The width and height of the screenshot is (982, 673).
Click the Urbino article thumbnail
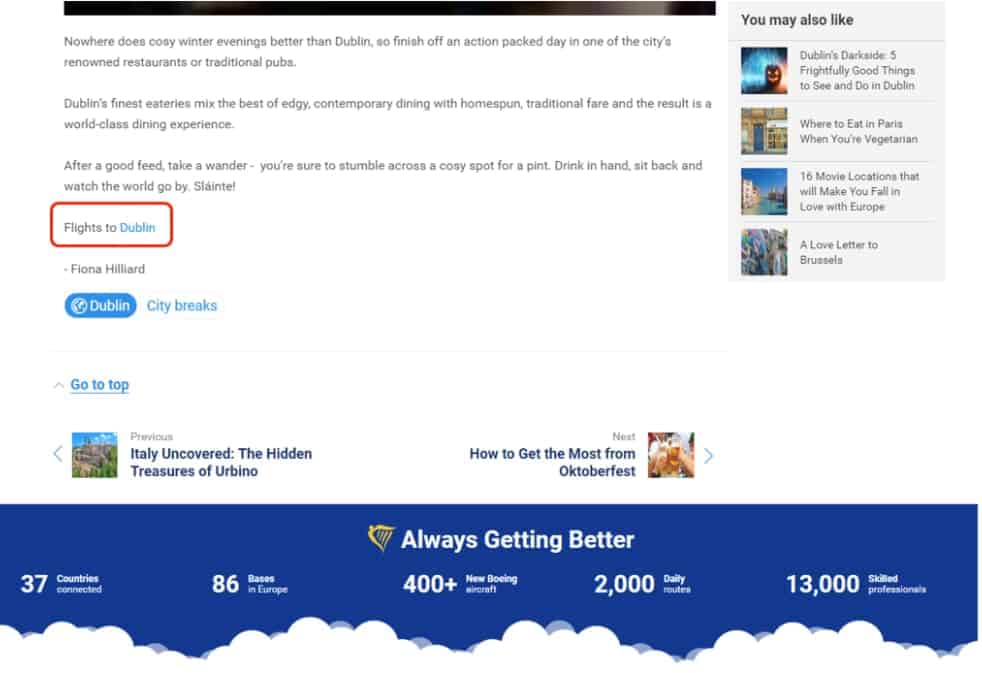(x=95, y=455)
